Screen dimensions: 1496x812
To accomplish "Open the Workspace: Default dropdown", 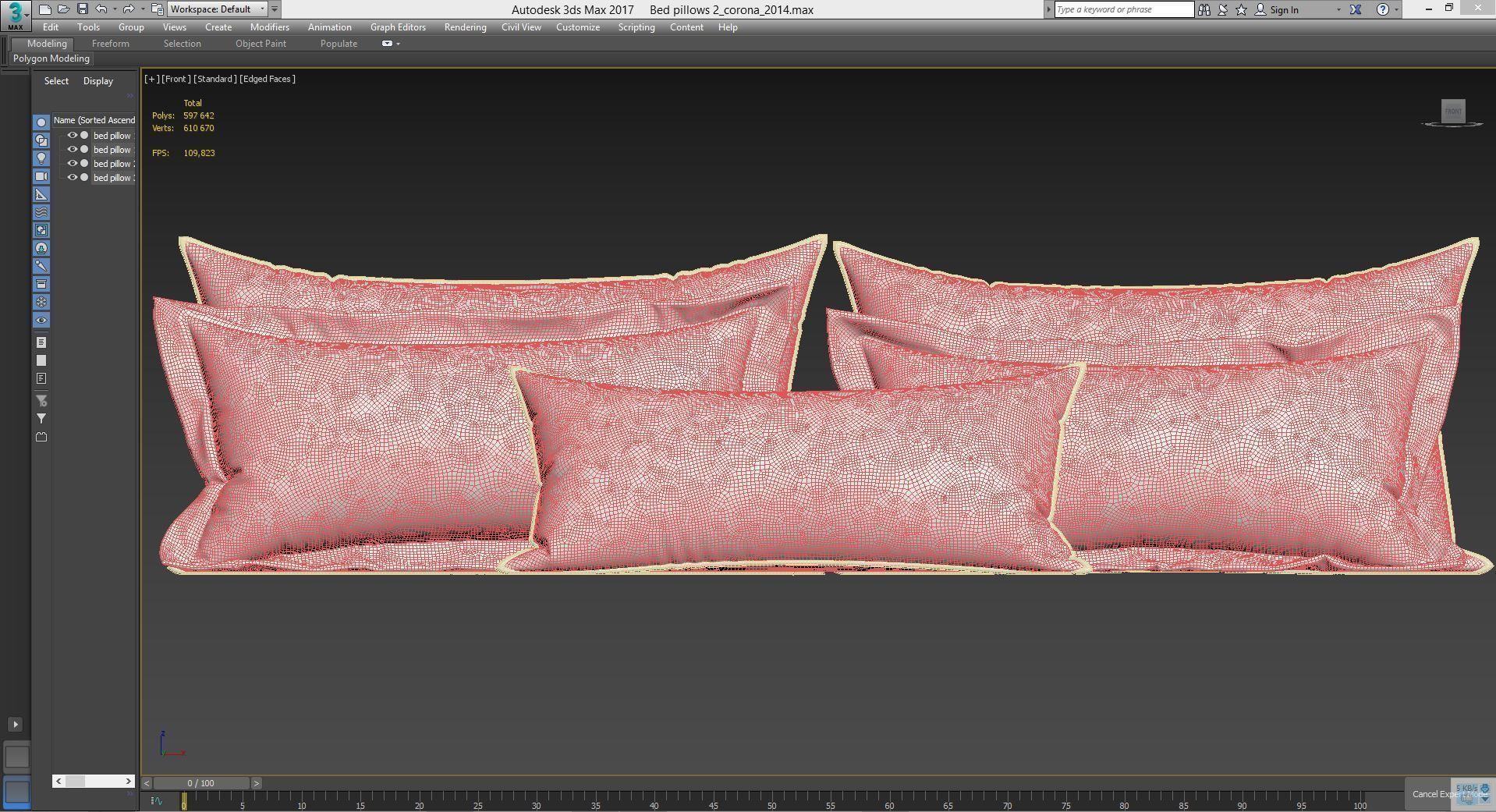I will pos(218,9).
